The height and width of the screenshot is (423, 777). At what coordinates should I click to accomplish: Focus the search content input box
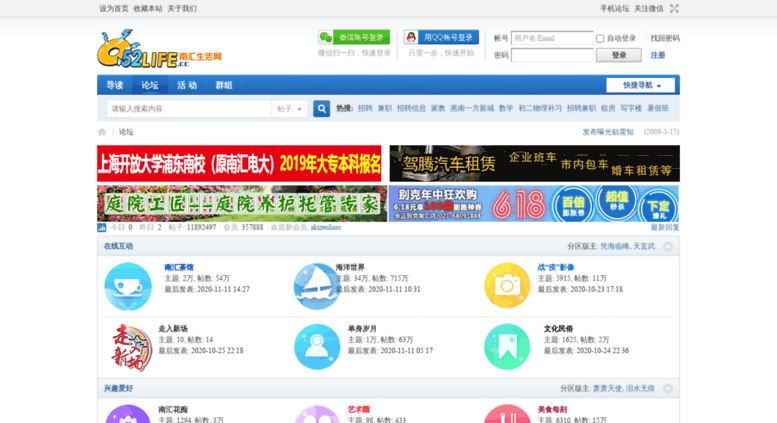pos(189,108)
